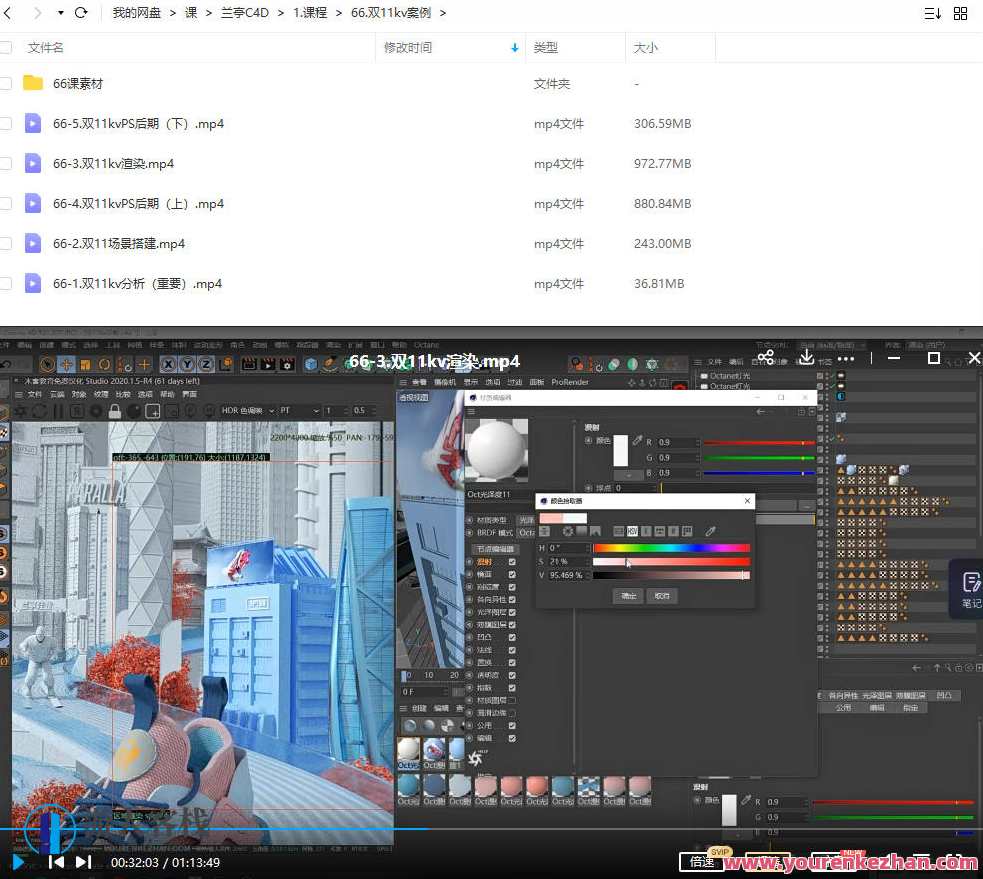Image resolution: width=983 pixels, height=879 pixels.
Task: Switch the color picker to HSV mode
Action: click(x=632, y=531)
